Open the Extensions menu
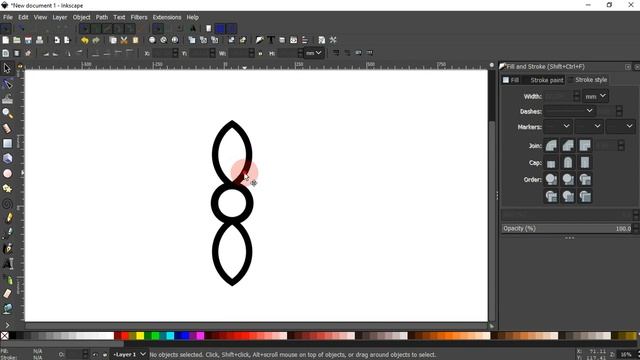The image size is (640, 360). 167,17
